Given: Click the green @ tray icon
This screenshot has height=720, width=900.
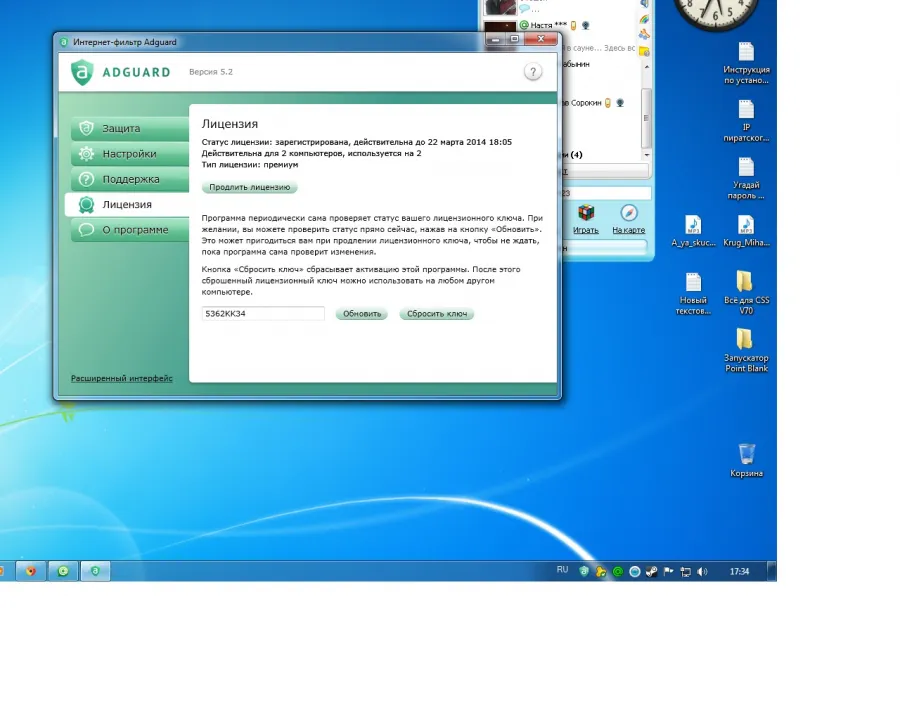Looking at the screenshot, I should coord(618,572).
